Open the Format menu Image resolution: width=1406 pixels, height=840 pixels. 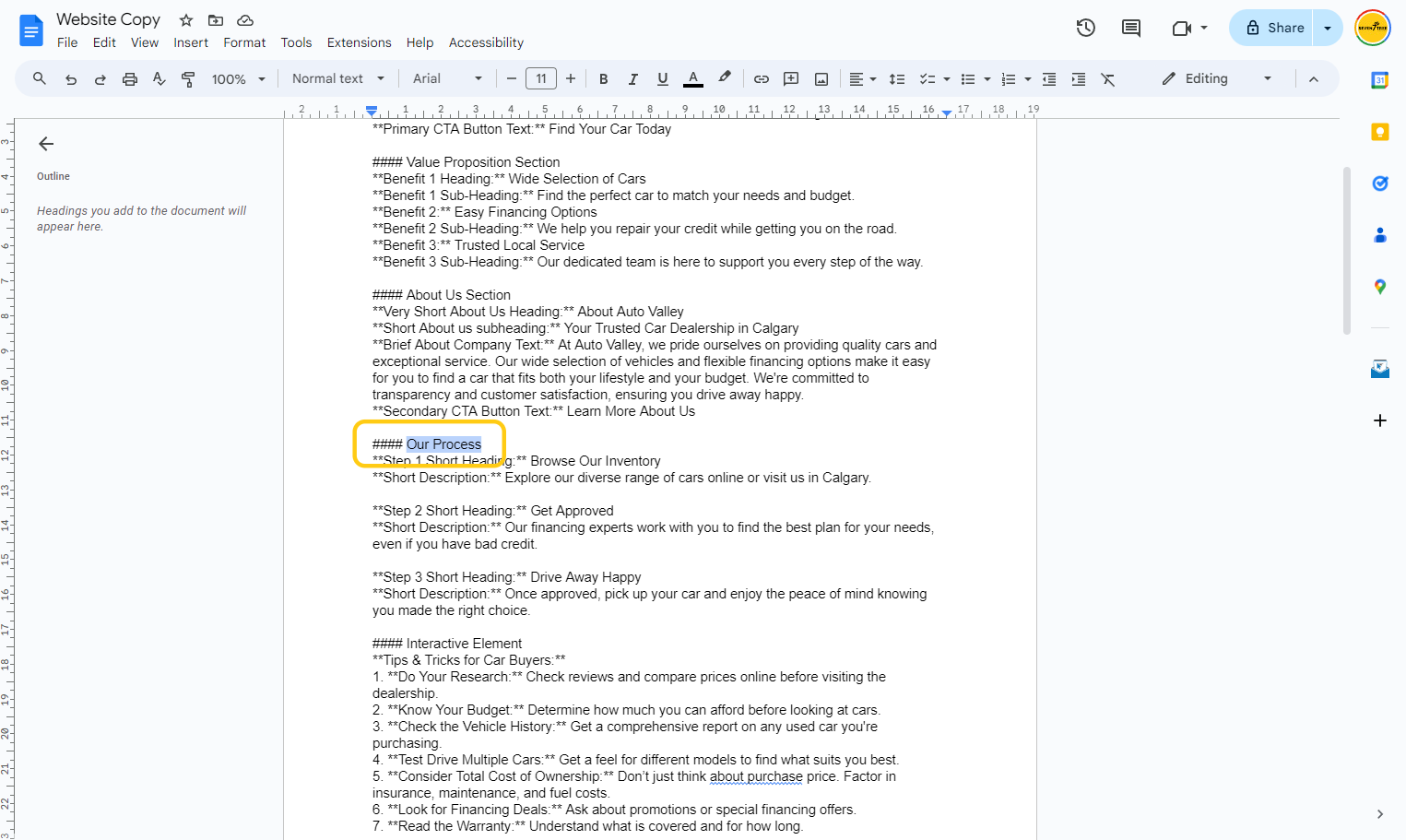click(244, 42)
